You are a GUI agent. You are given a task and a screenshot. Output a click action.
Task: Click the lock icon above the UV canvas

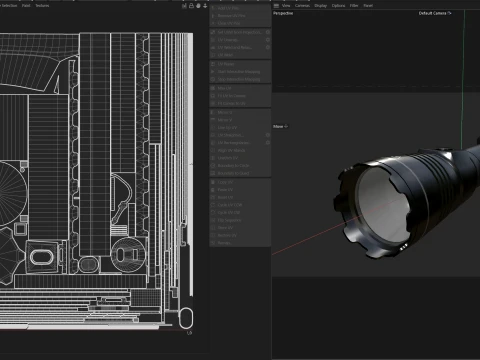pyautogui.click(x=191, y=6)
